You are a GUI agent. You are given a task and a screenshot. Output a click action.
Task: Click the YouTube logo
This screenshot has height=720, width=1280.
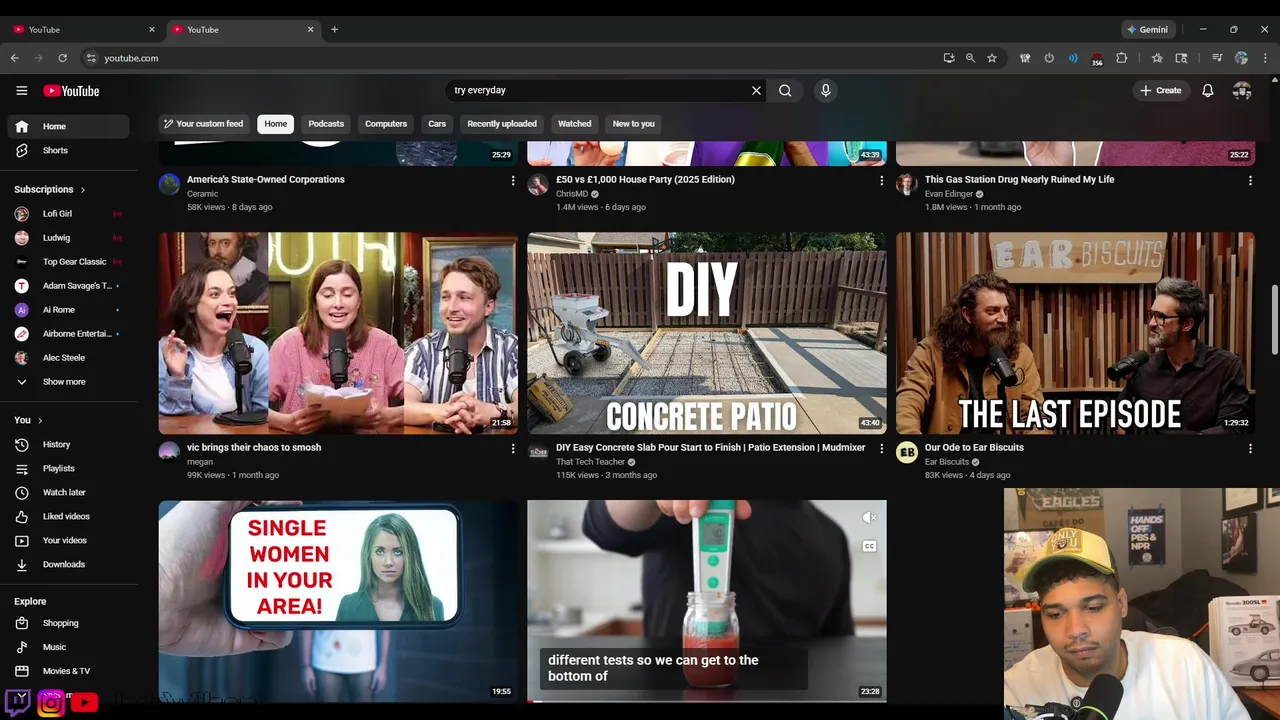pos(71,91)
